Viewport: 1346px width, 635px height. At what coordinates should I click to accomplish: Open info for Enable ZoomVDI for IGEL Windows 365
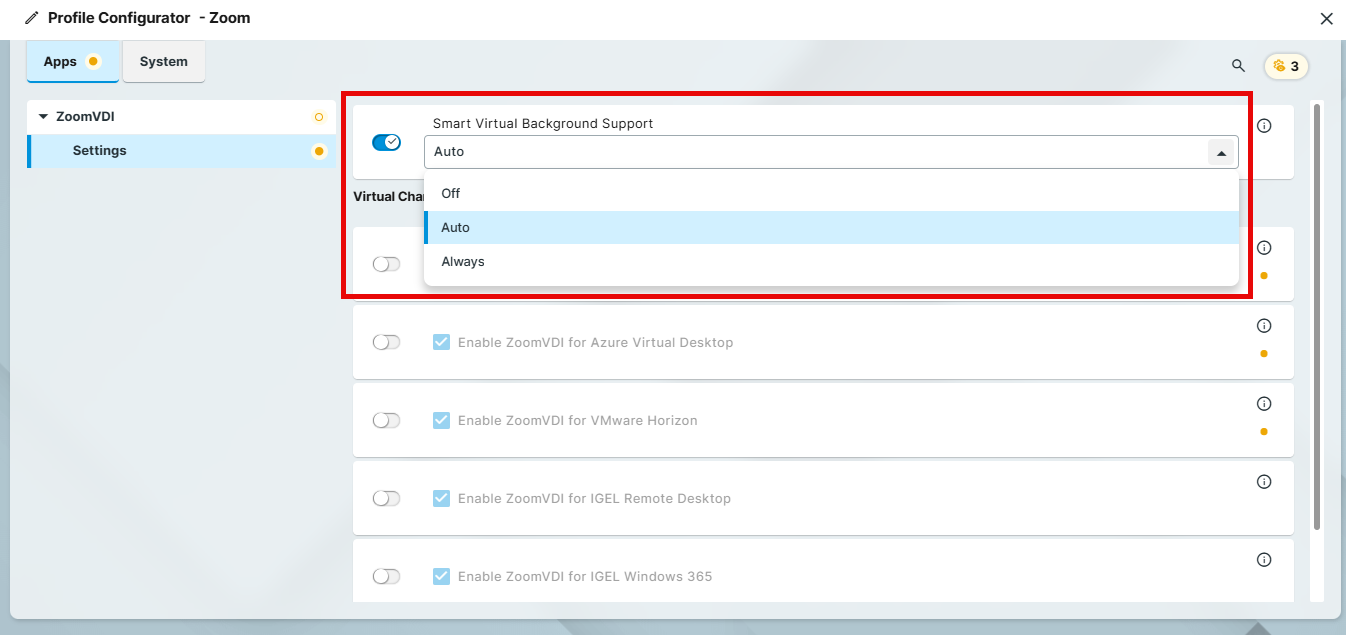click(x=1263, y=559)
